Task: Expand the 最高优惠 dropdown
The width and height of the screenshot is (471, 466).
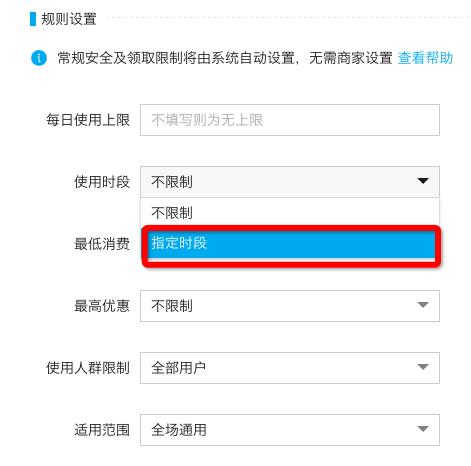Action: [x=290, y=306]
